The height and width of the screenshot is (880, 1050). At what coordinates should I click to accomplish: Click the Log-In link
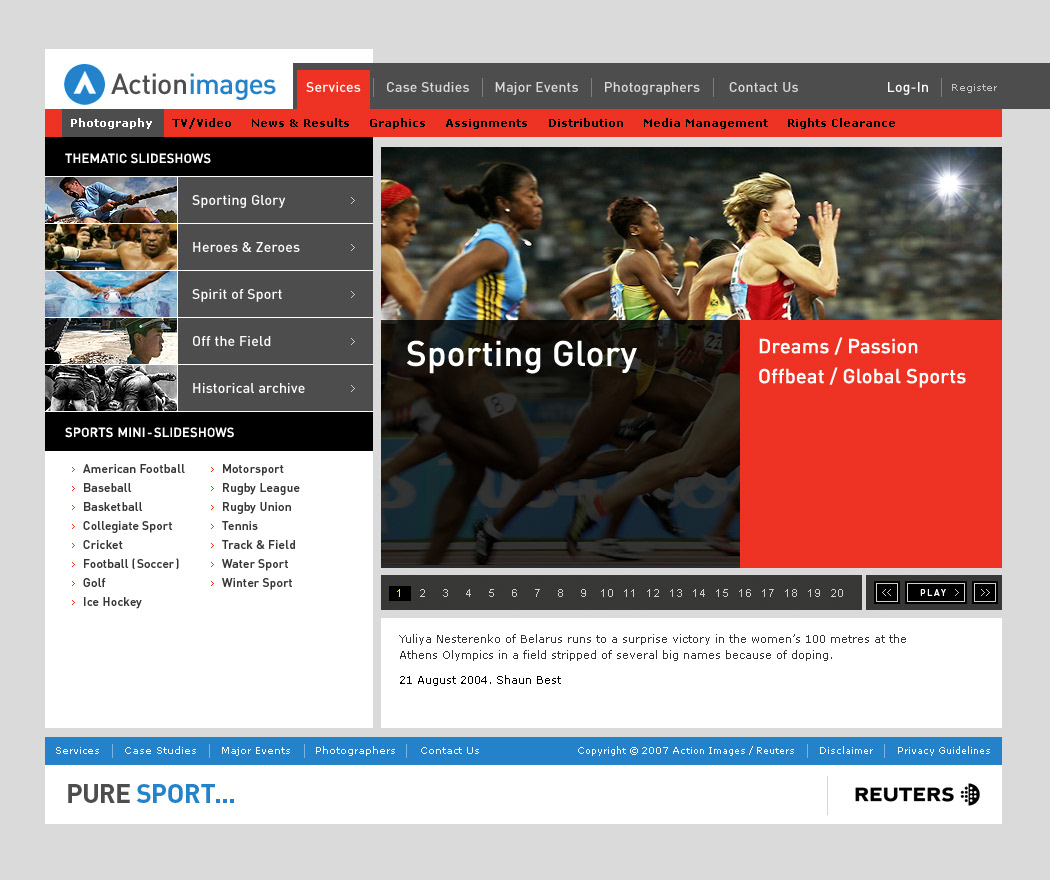click(907, 88)
